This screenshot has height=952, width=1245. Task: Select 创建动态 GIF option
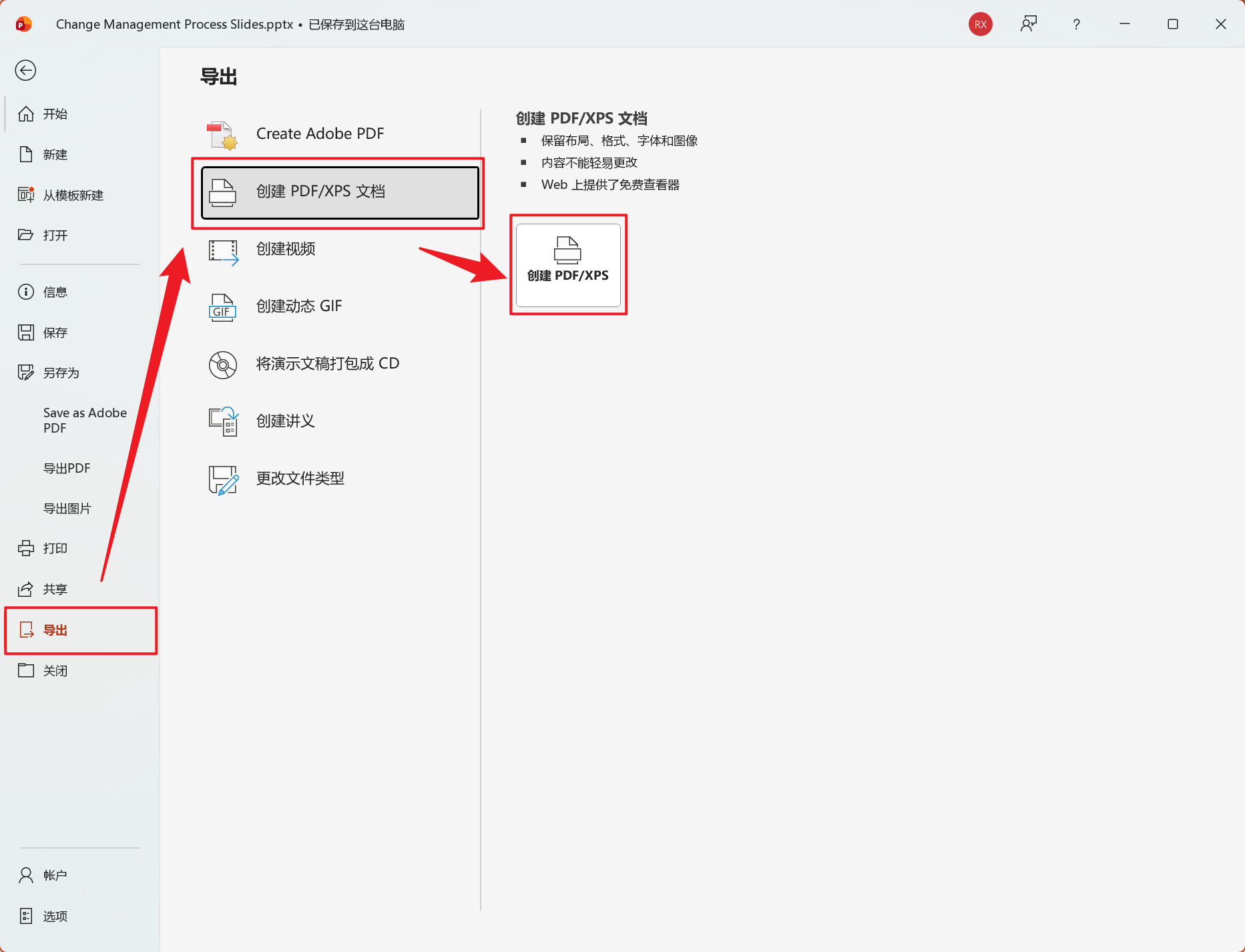click(x=340, y=306)
